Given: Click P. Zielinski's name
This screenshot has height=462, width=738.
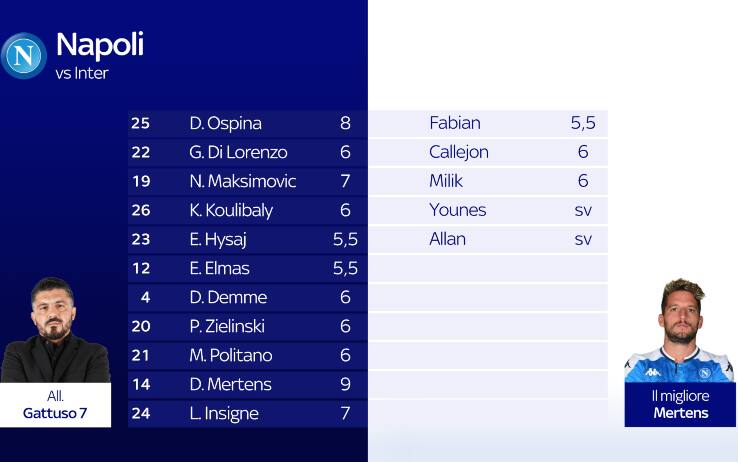Looking at the screenshot, I should click(230, 326).
